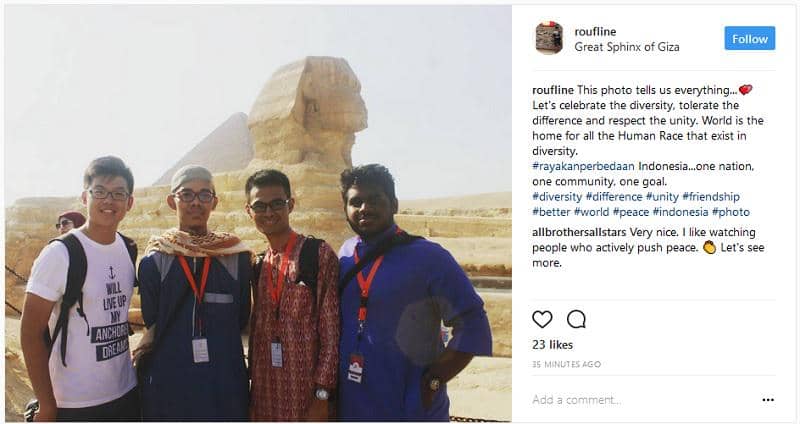Open the #photo hashtag
The image size is (800, 424).
pyautogui.click(x=731, y=212)
